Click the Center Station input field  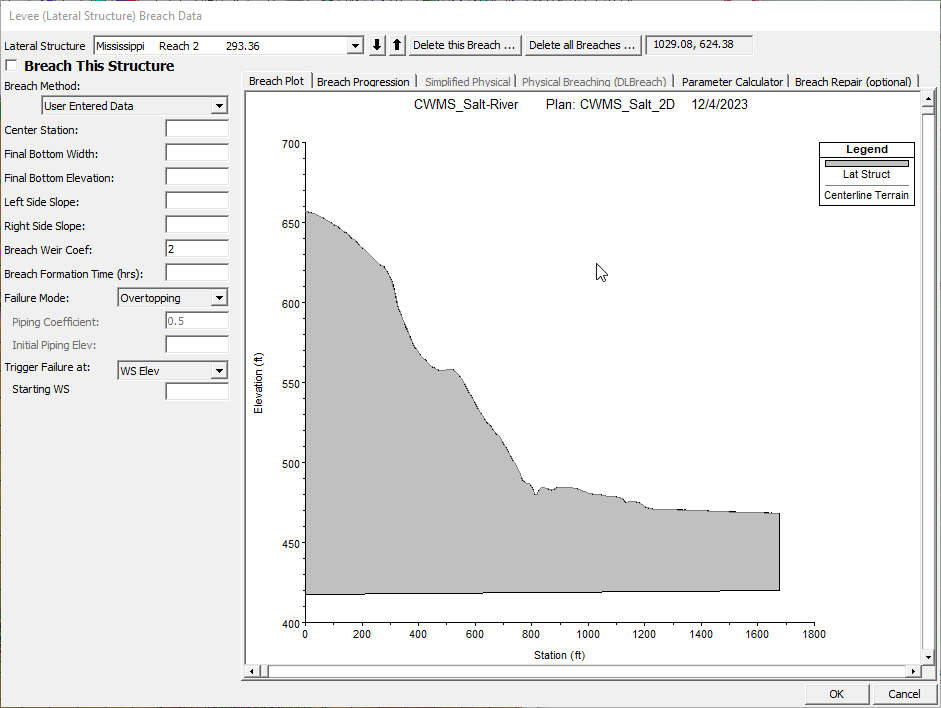tap(196, 128)
